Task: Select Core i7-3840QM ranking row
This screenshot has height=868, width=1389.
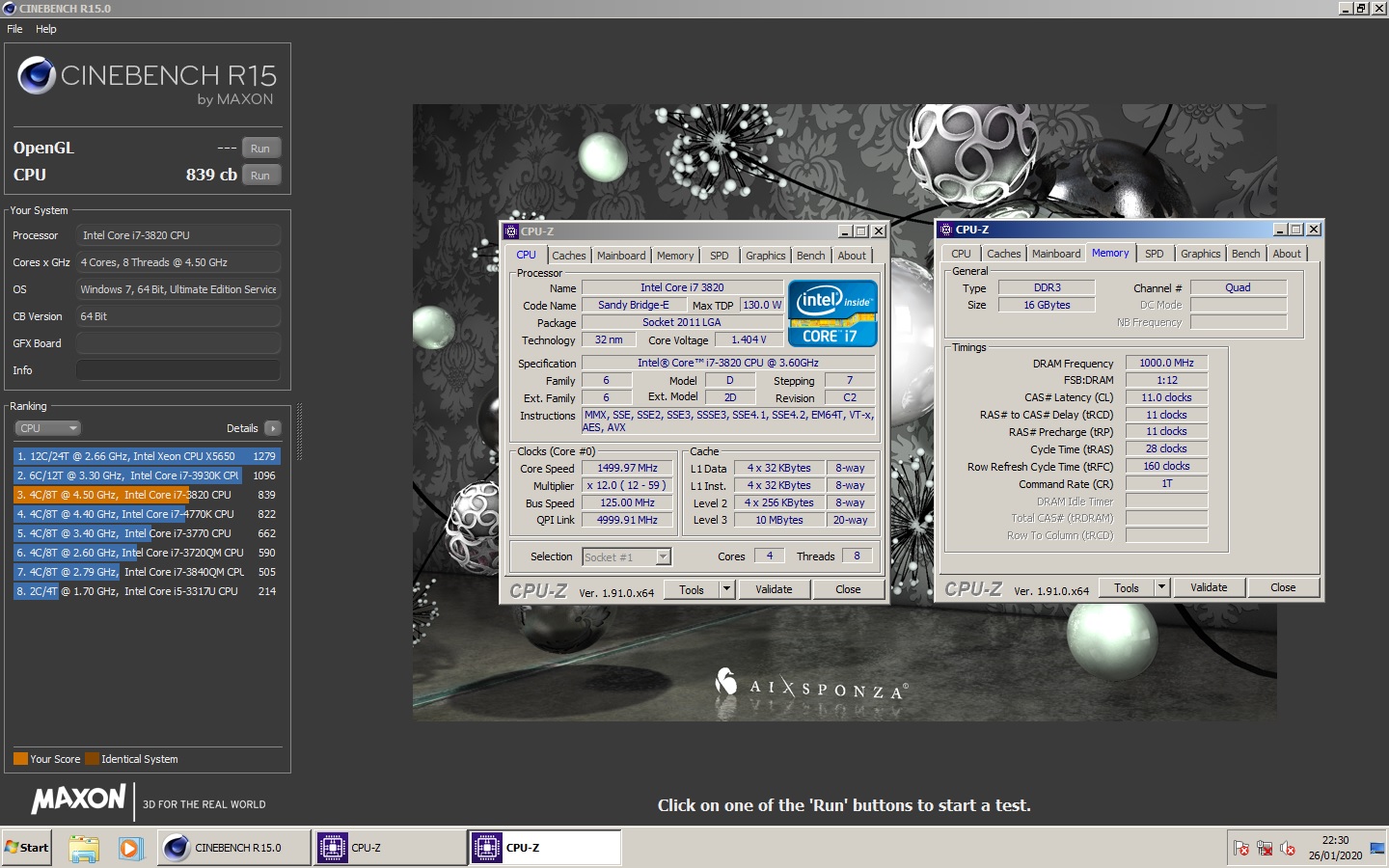Action: point(147,572)
